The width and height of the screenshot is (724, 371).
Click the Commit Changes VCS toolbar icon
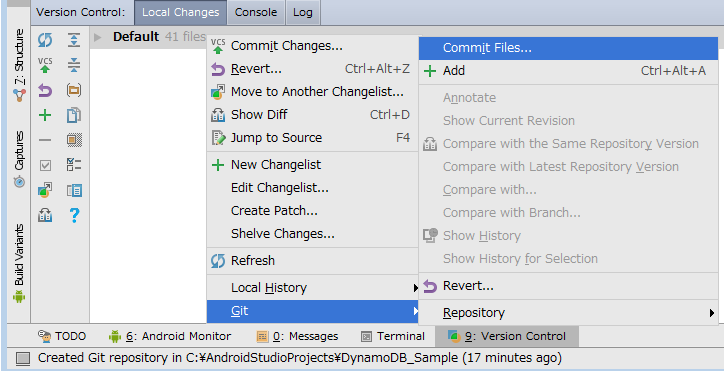(45, 65)
